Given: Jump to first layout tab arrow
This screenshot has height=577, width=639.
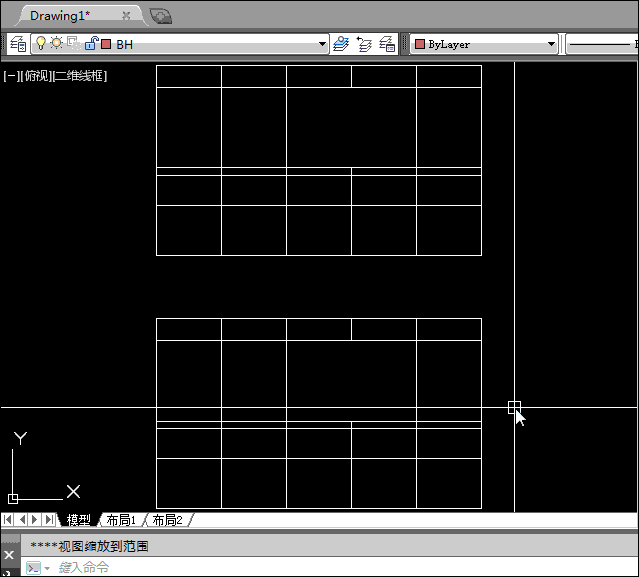Looking at the screenshot, I should tap(9, 520).
